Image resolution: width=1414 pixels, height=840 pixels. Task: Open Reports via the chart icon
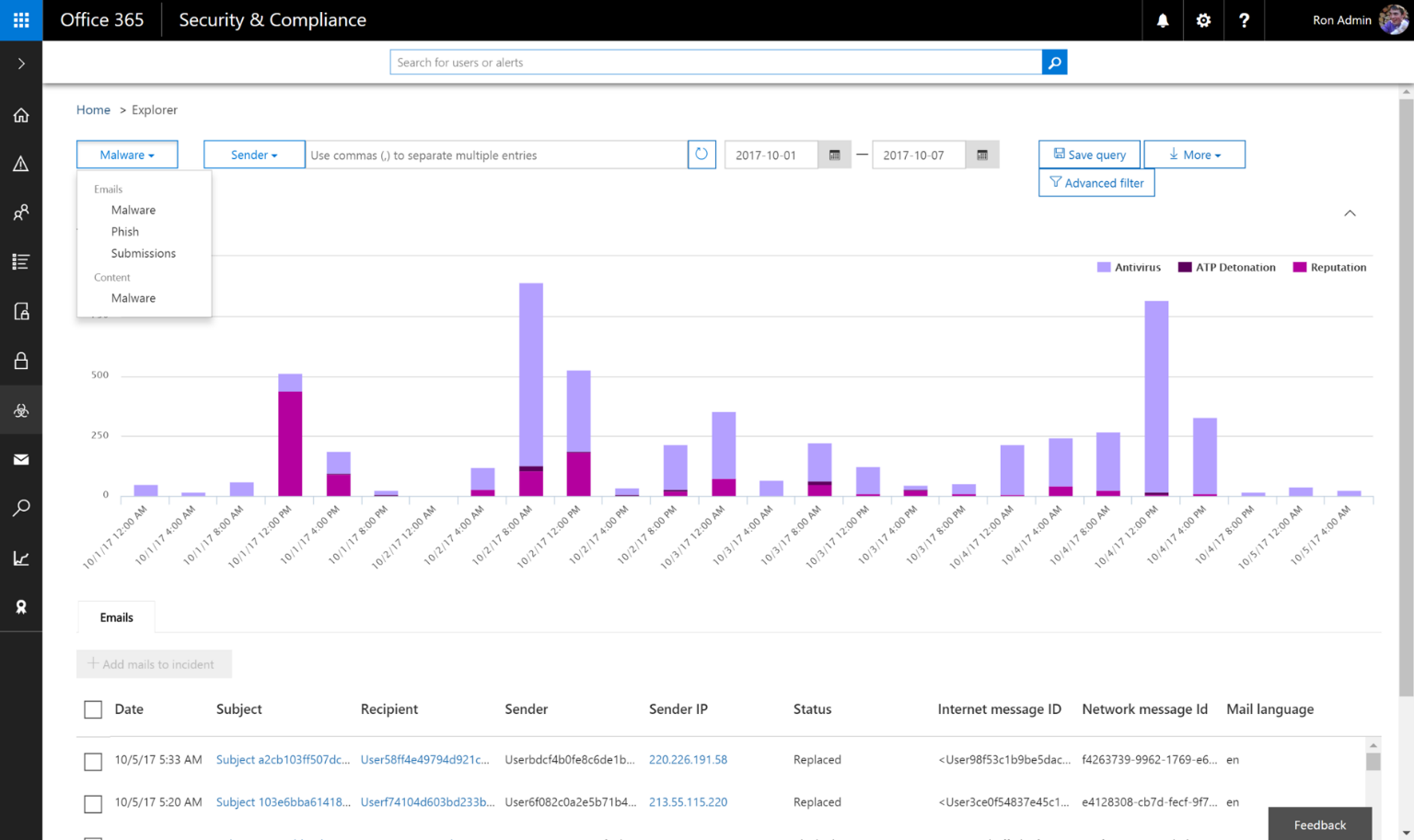20,557
